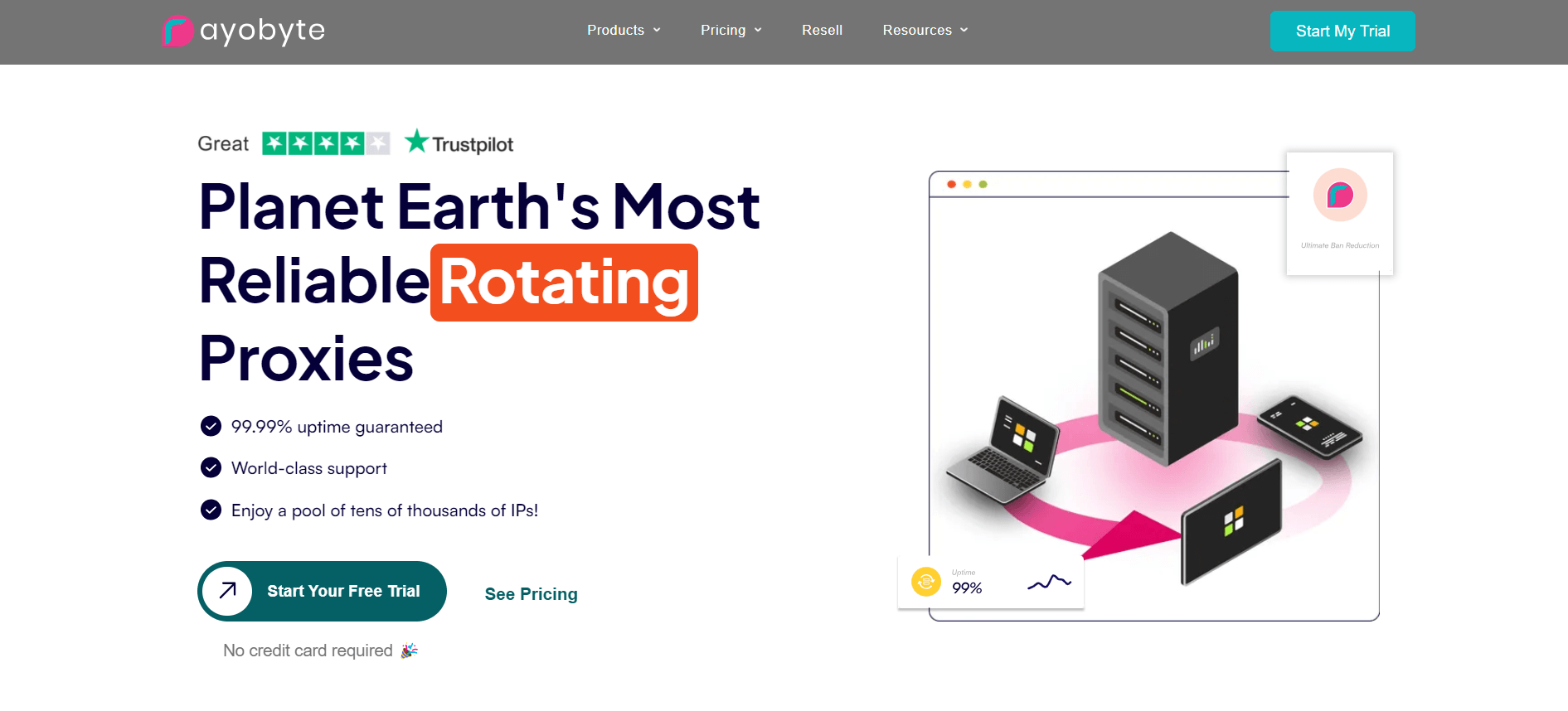Follow the See Pricing link
1568x711 pixels.
coord(531,594)
